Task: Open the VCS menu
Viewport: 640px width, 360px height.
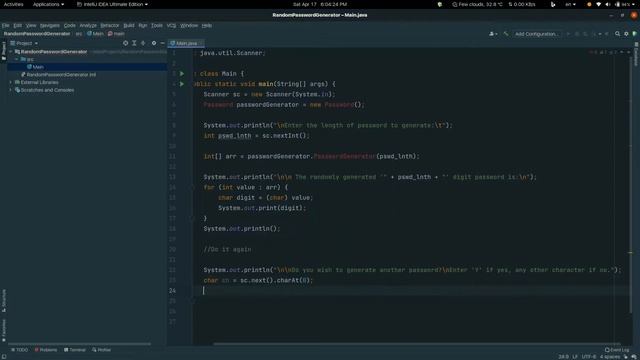Action: point(171,25)
